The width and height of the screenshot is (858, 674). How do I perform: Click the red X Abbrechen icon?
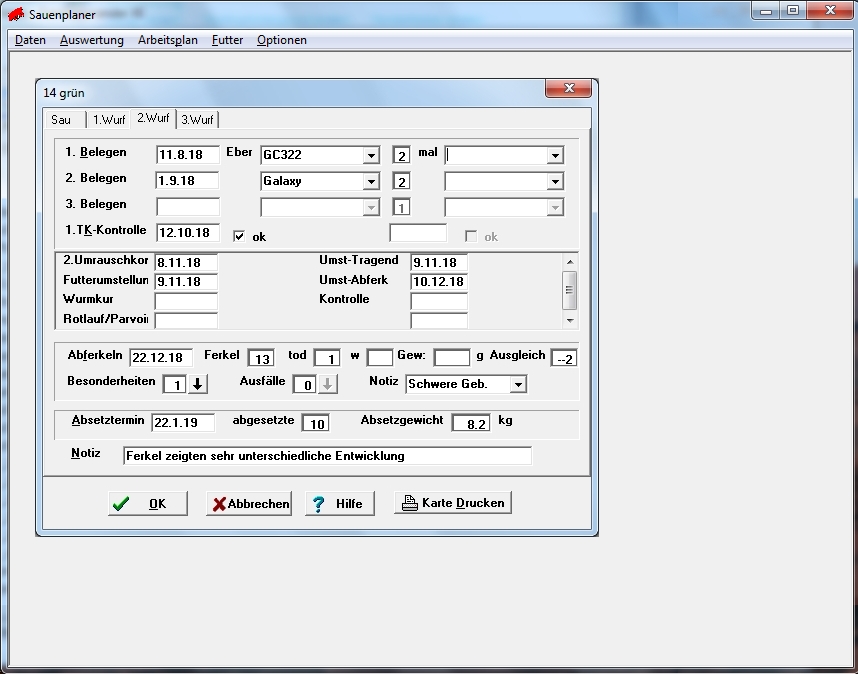(x=218, y=504)
